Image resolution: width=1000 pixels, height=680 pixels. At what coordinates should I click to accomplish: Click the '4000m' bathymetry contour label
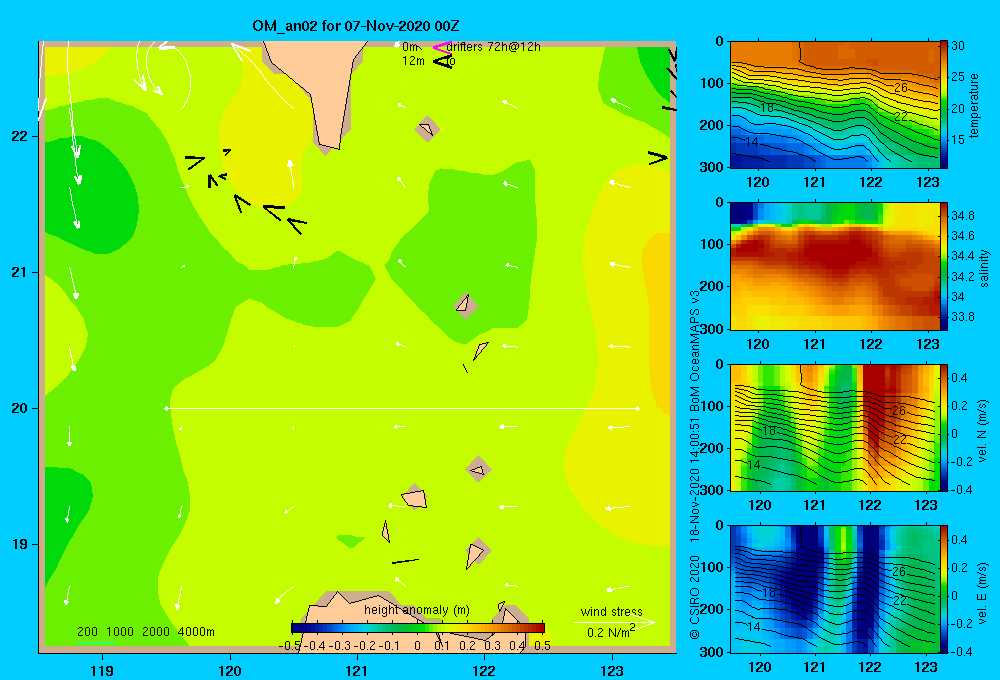pos(196,632)
